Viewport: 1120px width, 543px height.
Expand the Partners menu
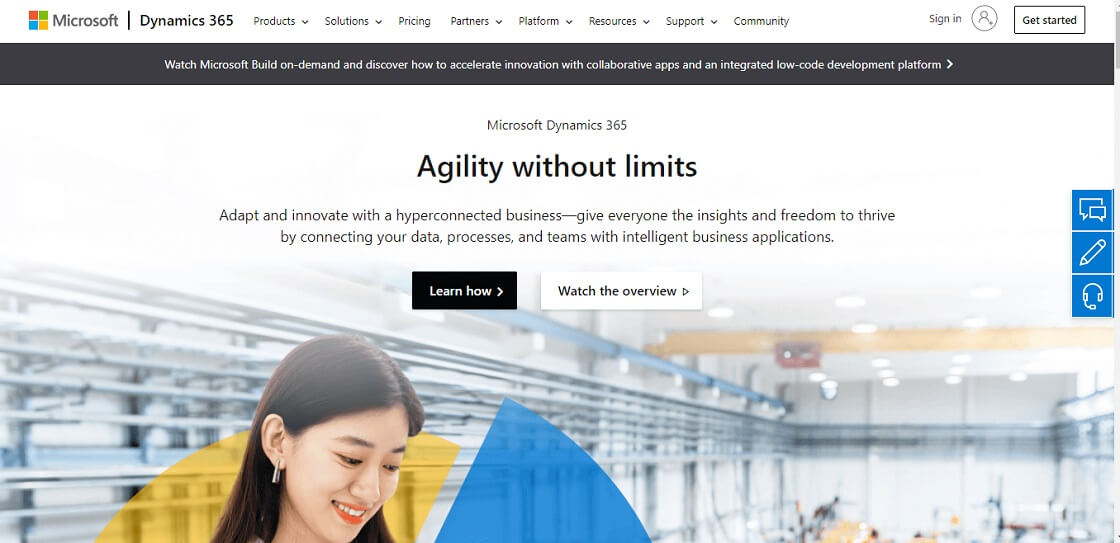pyautogui.click(x=476, y=21)
